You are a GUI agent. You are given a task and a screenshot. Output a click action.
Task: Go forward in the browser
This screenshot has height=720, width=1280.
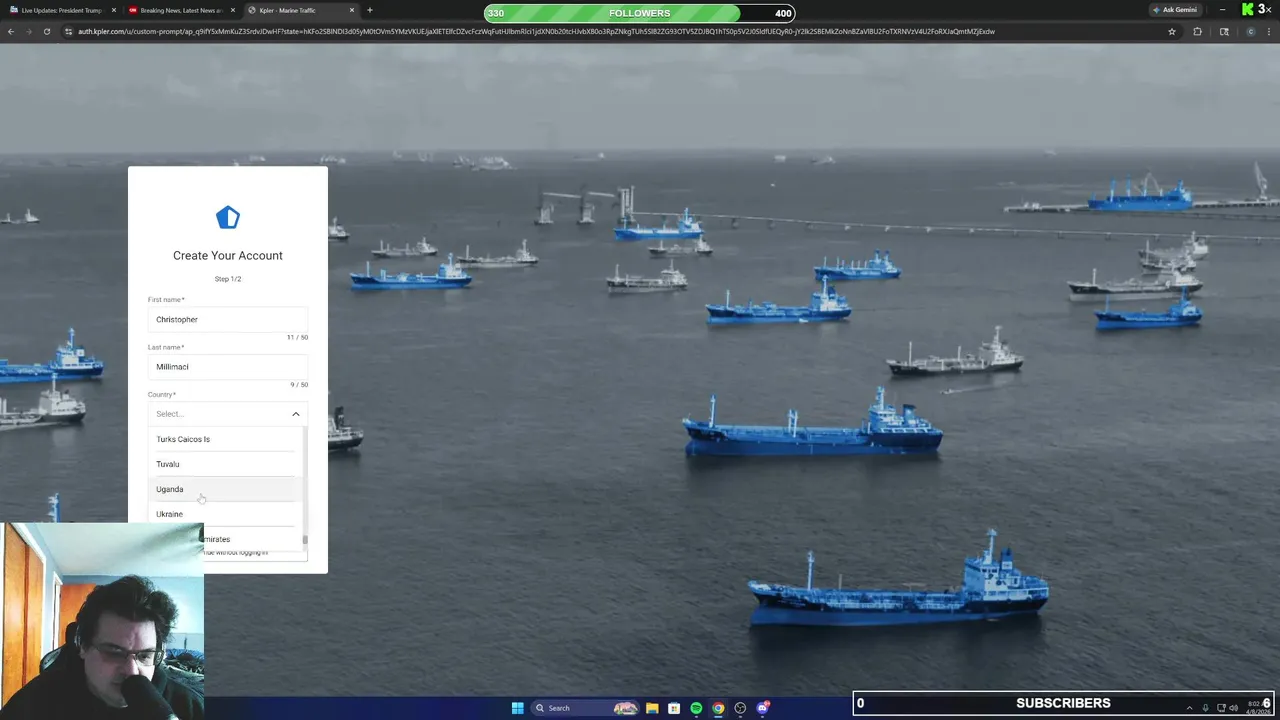point(29,31)
